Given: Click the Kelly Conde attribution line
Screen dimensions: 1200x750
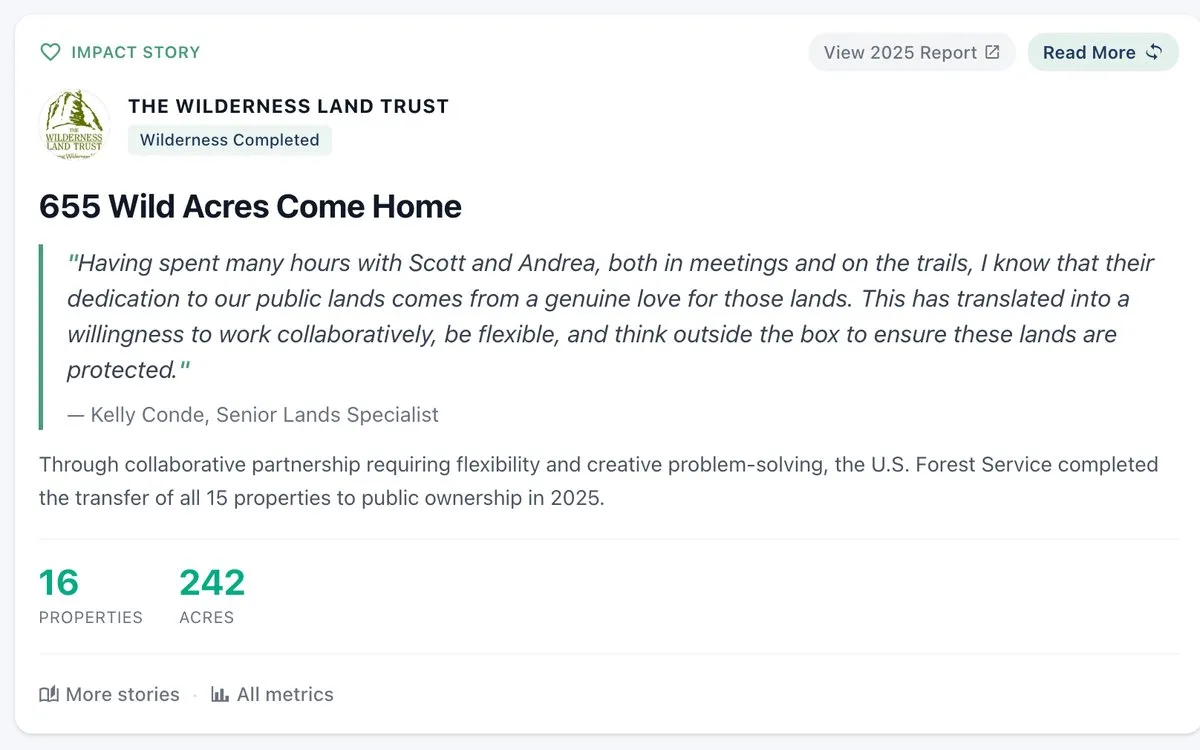Looking at the screenshot, I should (253, 414).
